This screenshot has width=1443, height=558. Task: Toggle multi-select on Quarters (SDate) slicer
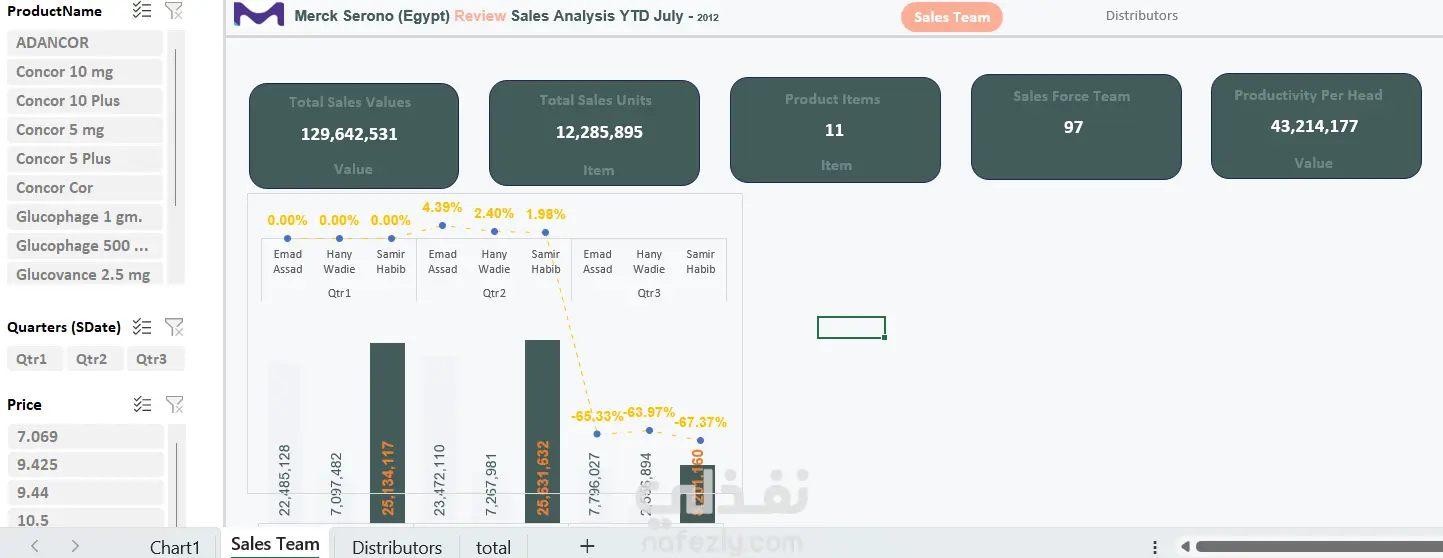(x=142, y=327)
